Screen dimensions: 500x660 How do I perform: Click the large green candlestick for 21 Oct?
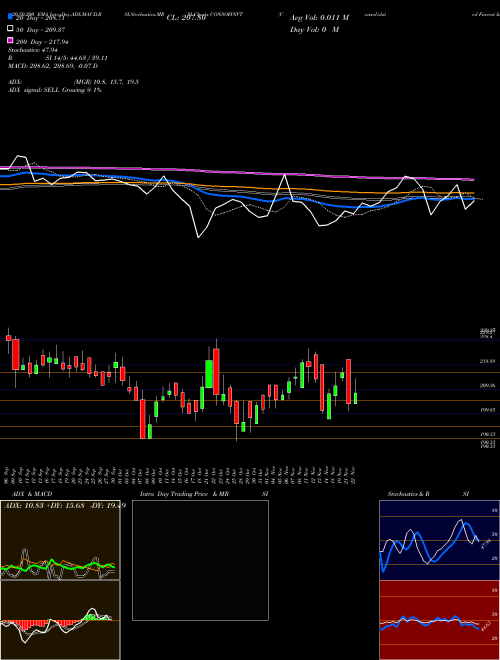209,374
